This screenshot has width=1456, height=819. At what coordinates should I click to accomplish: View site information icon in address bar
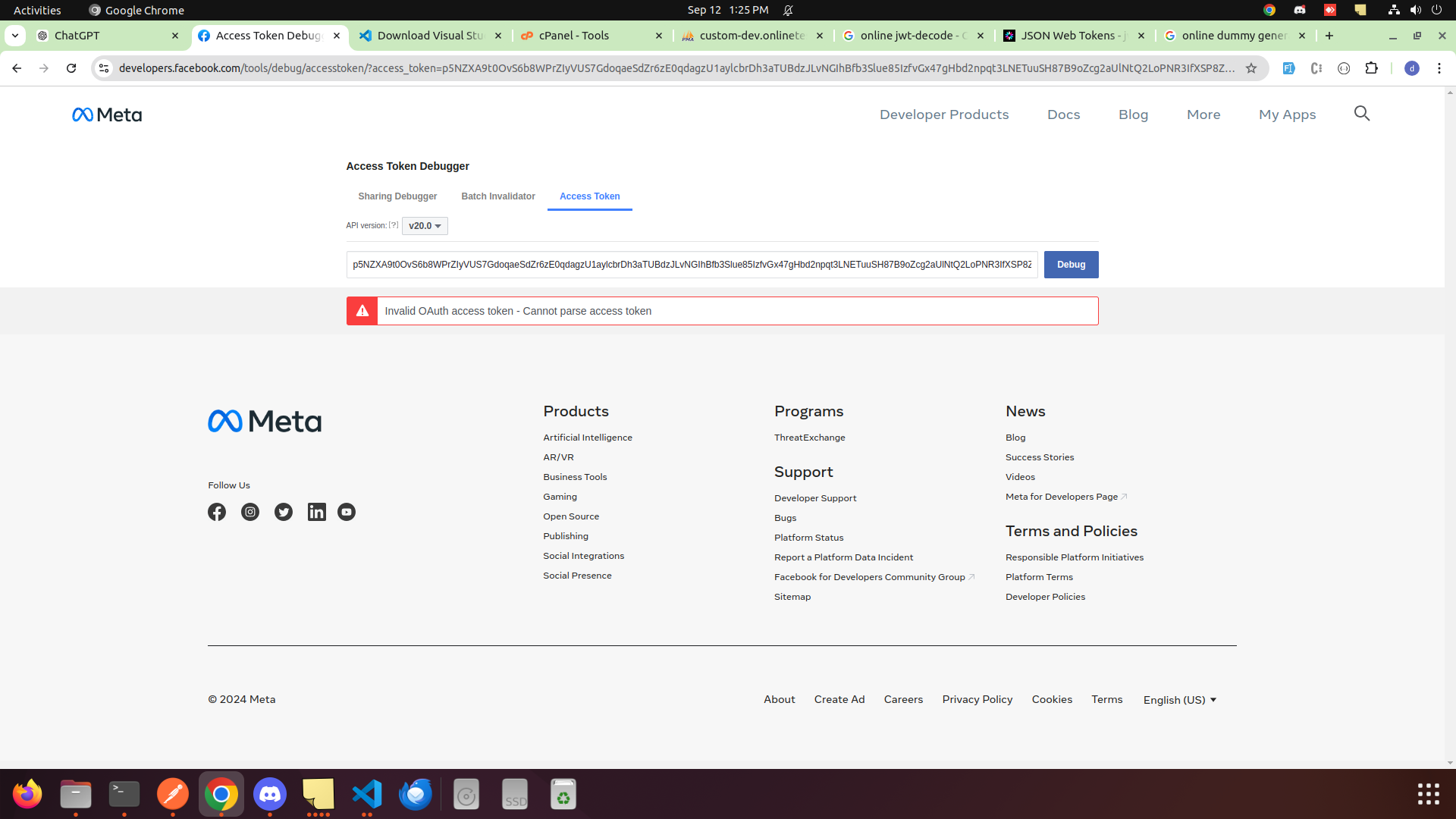coord(104,68)
